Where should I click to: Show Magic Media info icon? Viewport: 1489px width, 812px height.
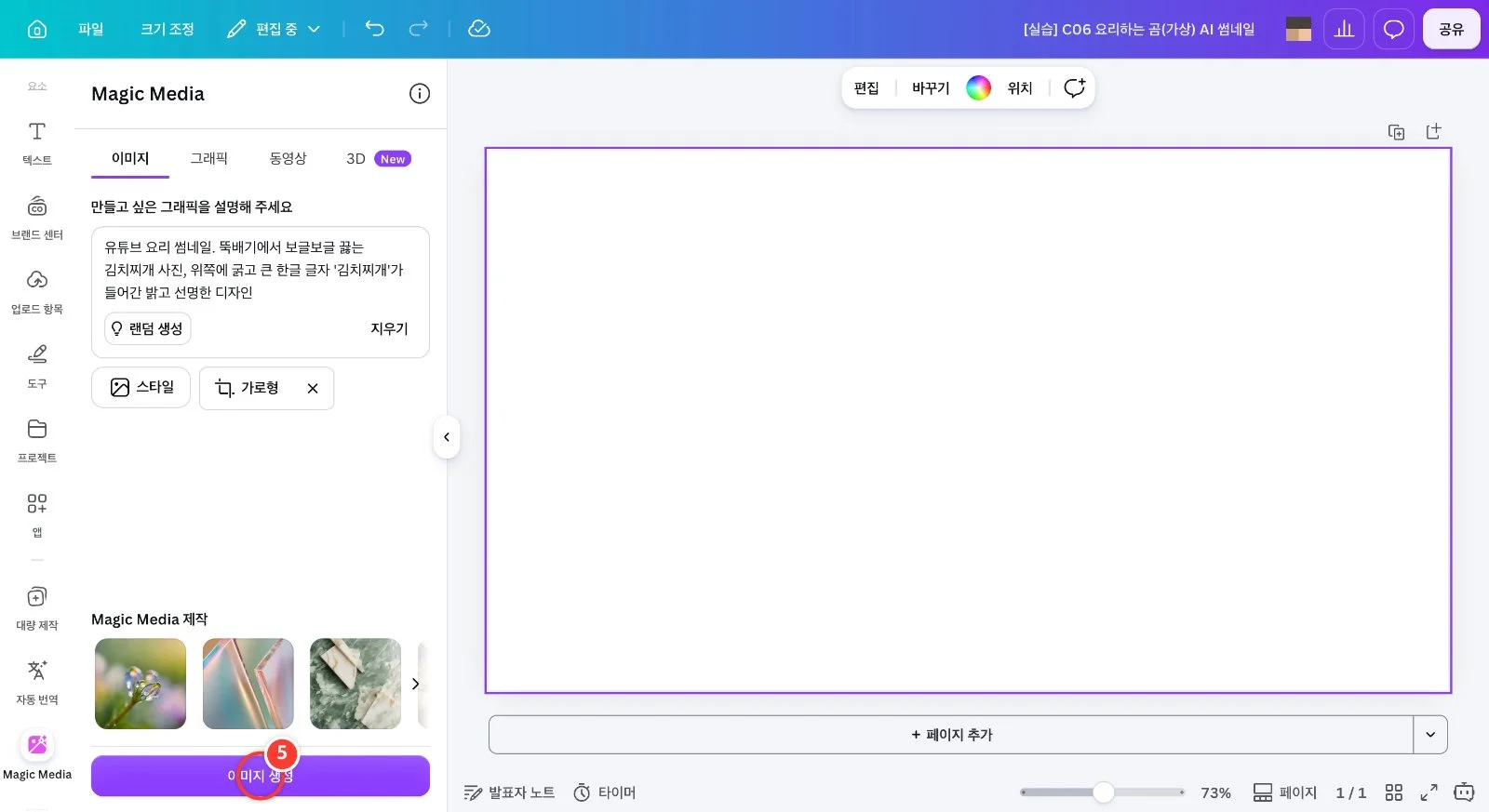point(420,93)
